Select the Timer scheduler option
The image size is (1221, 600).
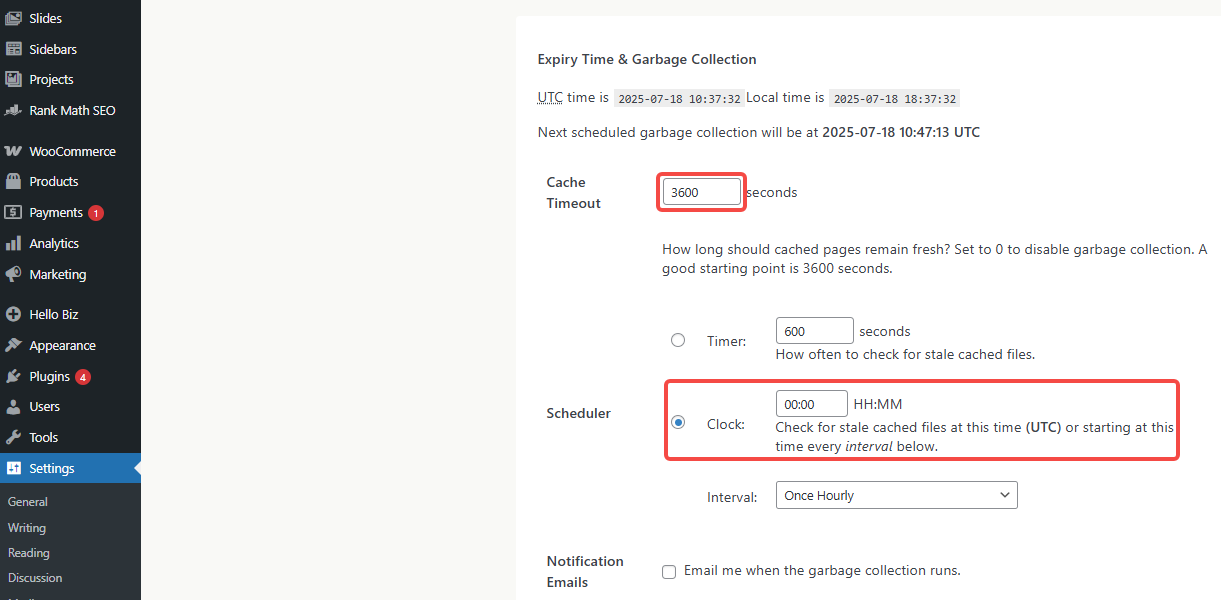point(678,340)
